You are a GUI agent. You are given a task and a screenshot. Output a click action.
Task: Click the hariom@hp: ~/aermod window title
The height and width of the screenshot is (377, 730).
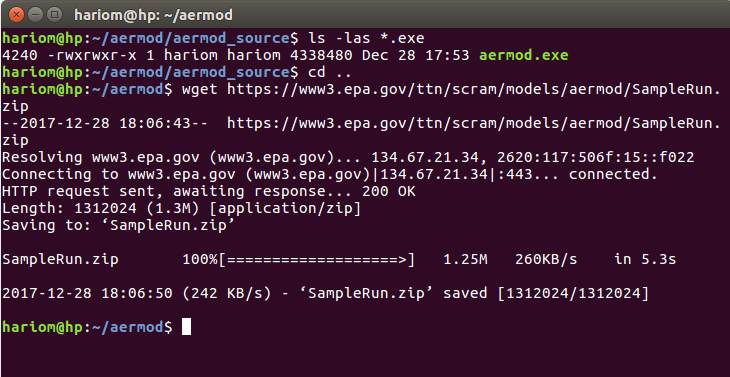[153, 15]
